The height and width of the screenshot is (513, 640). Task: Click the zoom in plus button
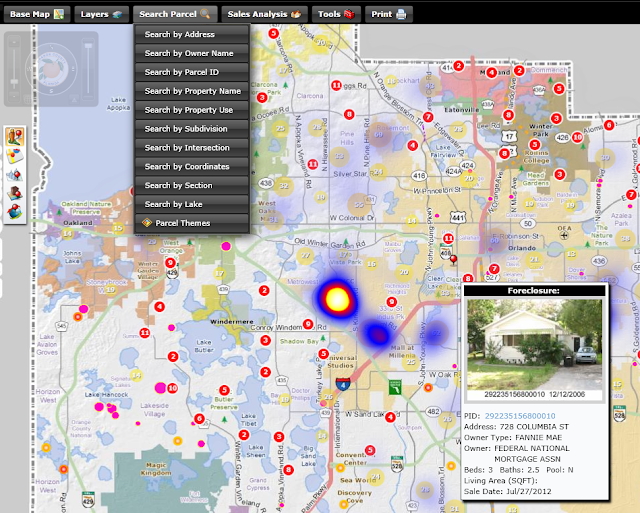pos(14,42)
